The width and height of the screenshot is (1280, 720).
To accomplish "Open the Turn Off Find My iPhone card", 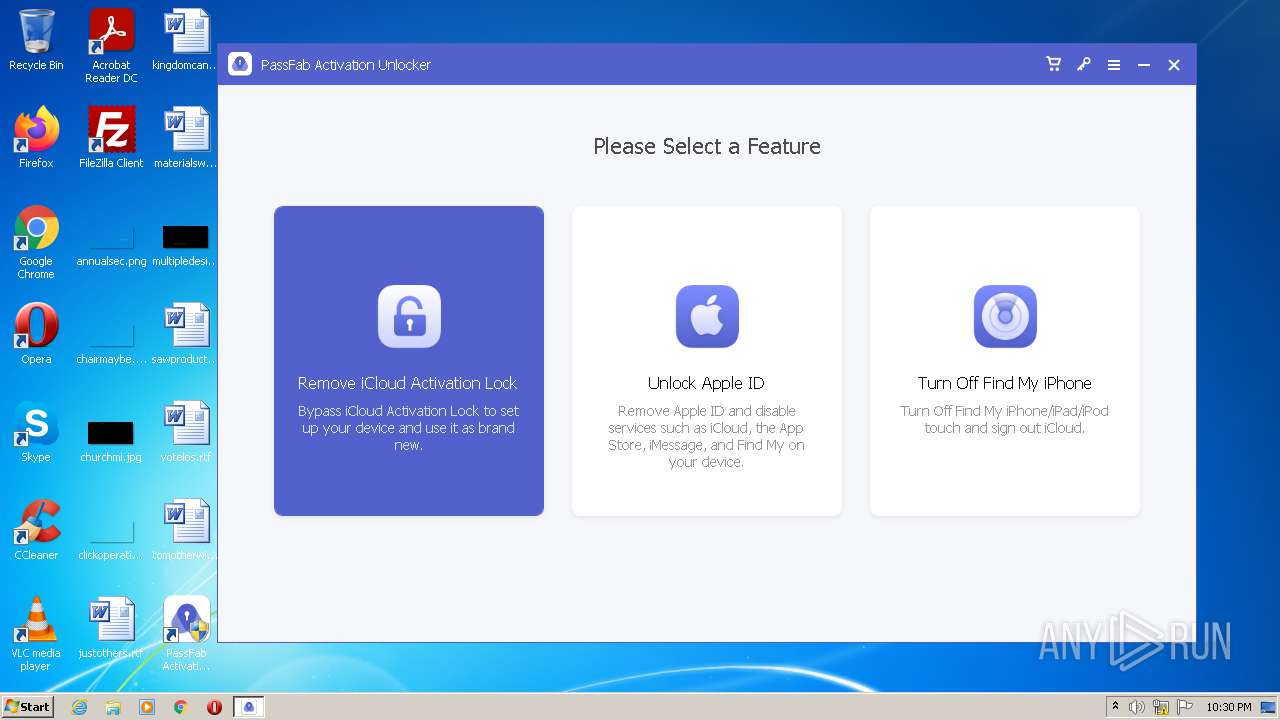I will click(x=1005, y=361).
